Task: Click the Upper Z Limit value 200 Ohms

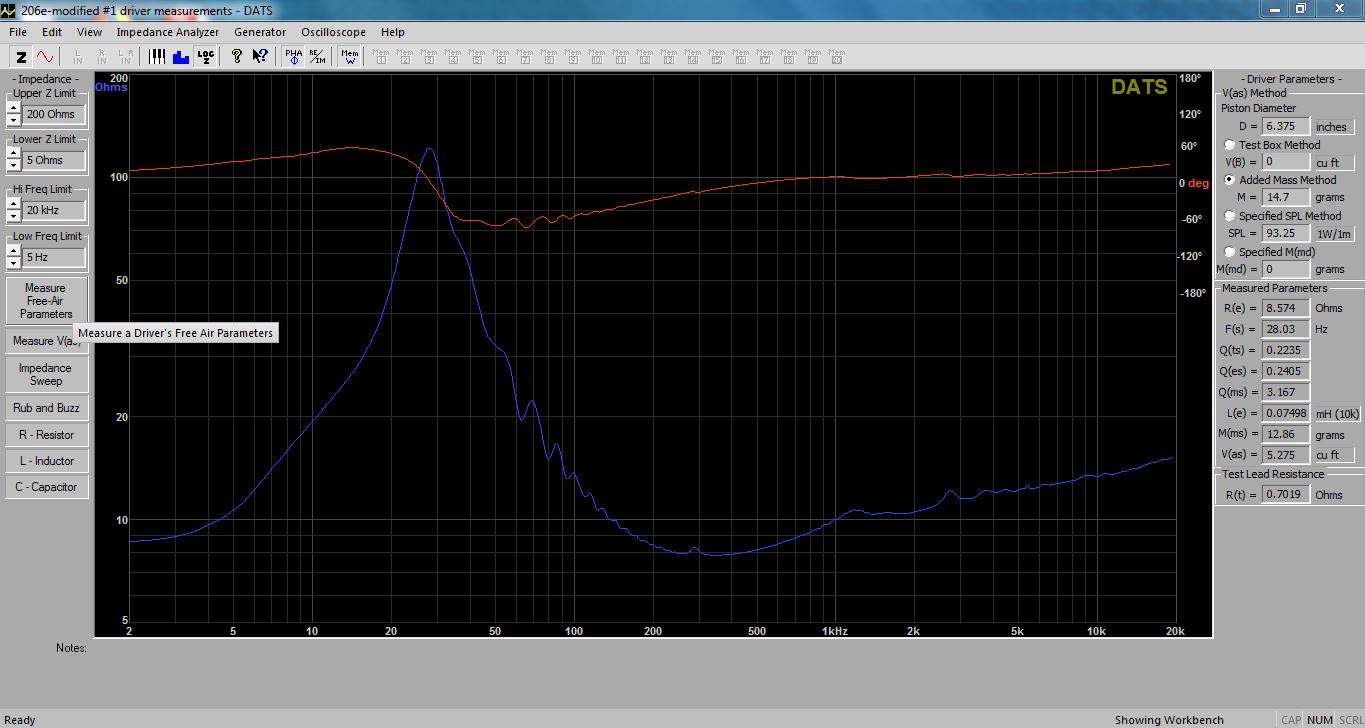Action: point(54,114)
